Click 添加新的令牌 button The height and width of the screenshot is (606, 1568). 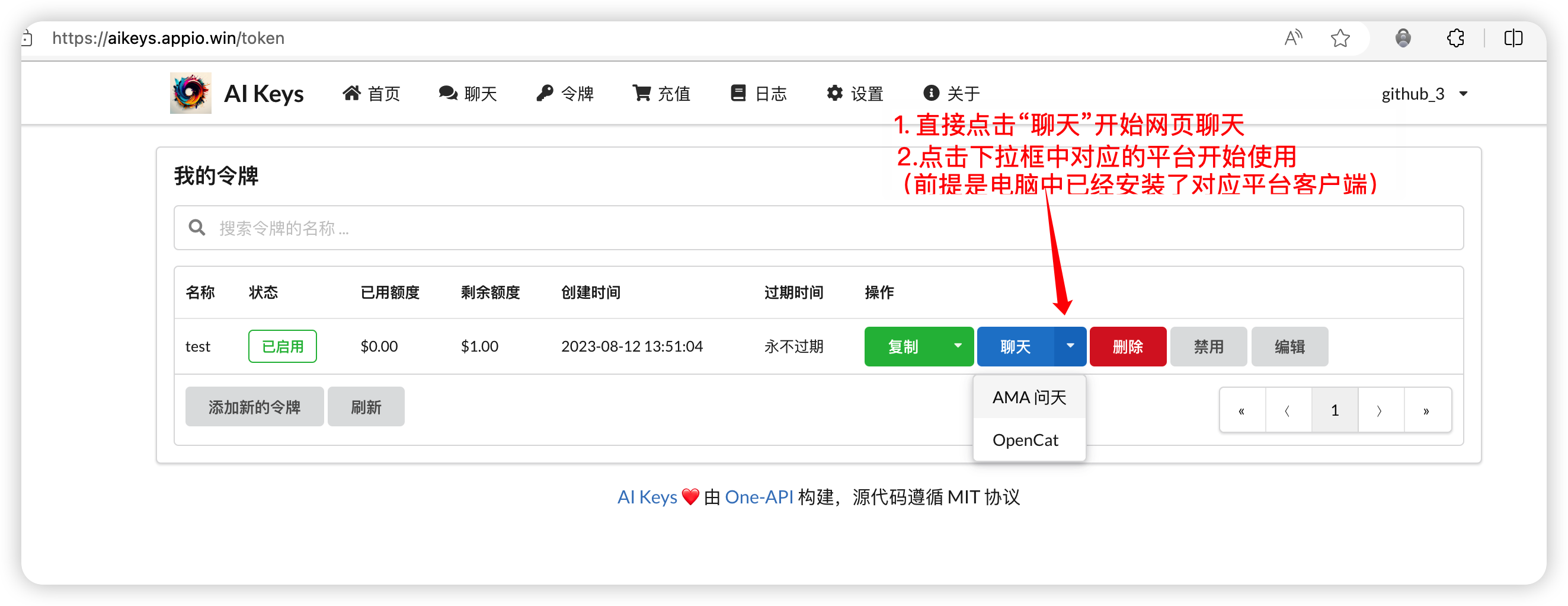tap(254, 407)
